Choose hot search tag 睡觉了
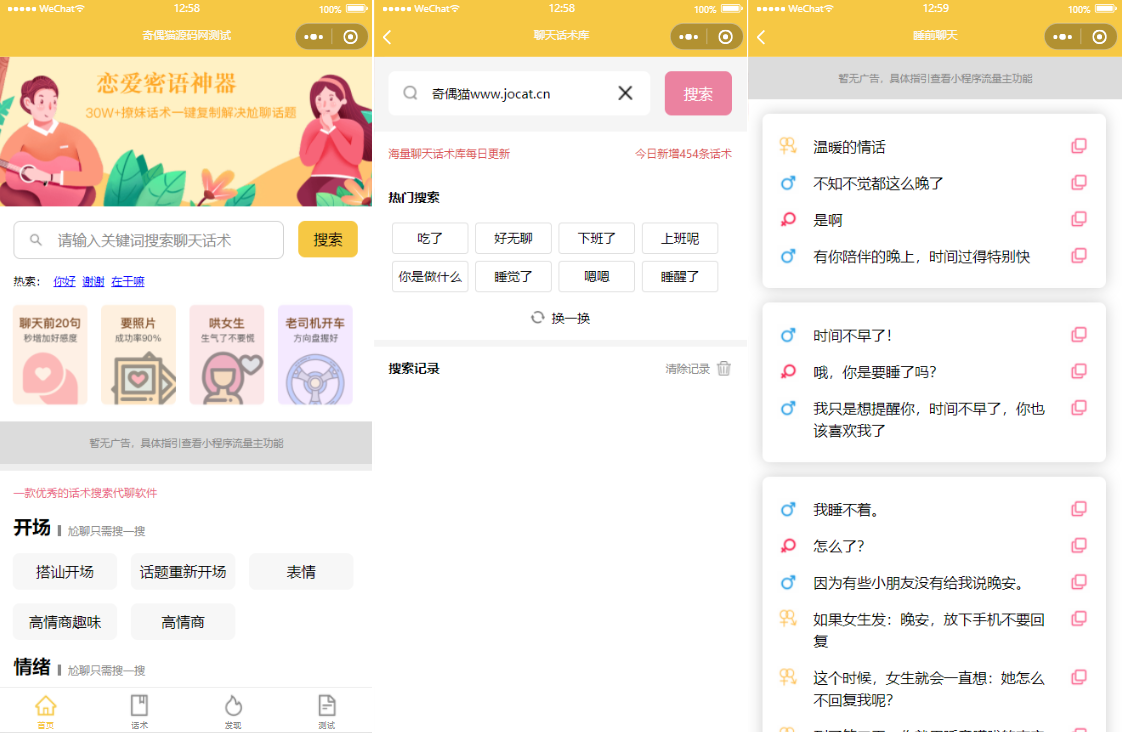The height and width of the screenshot is (733, 1122). 513,276
